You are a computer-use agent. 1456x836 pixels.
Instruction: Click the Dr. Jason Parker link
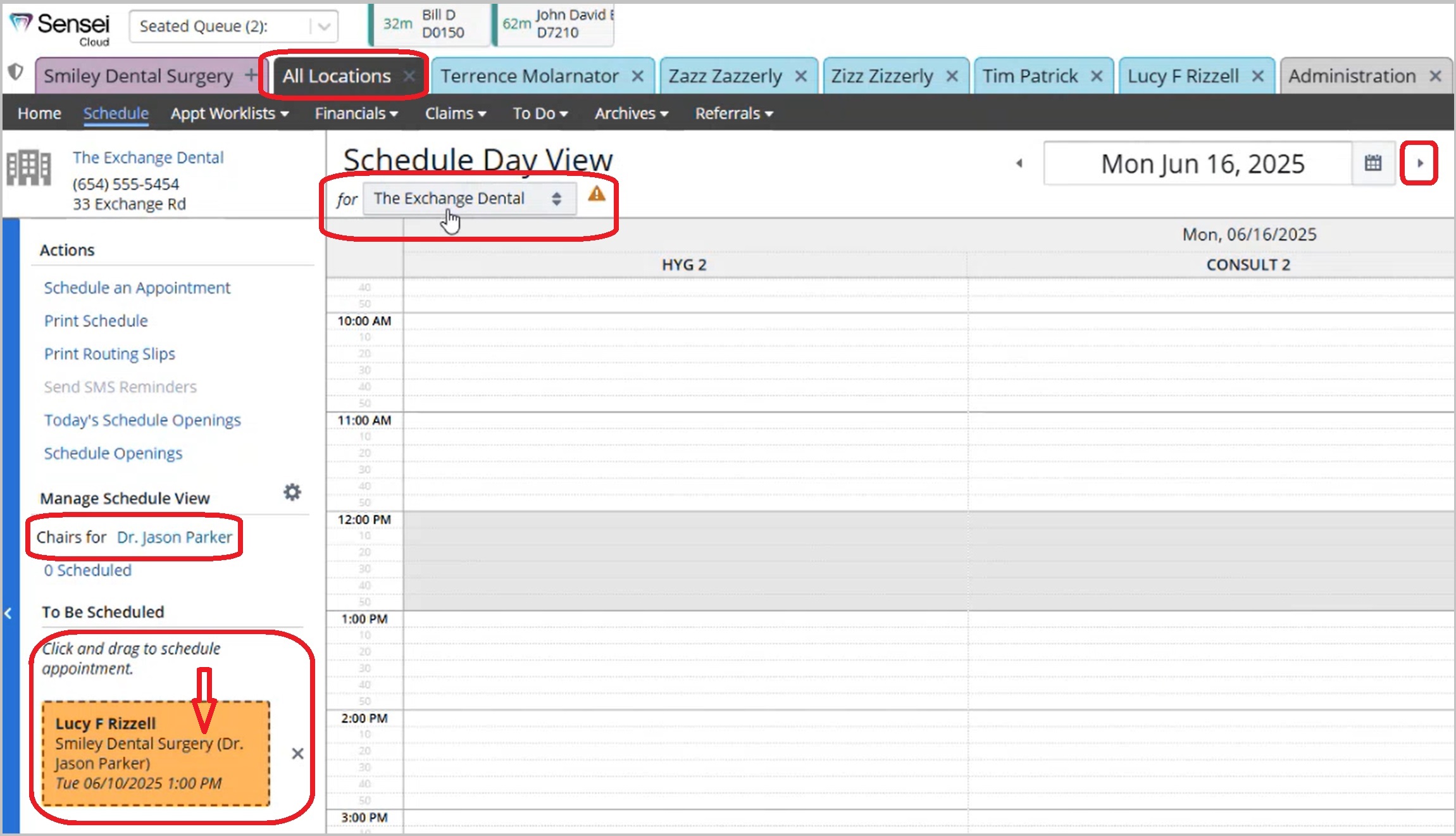(x=175, y=537)
